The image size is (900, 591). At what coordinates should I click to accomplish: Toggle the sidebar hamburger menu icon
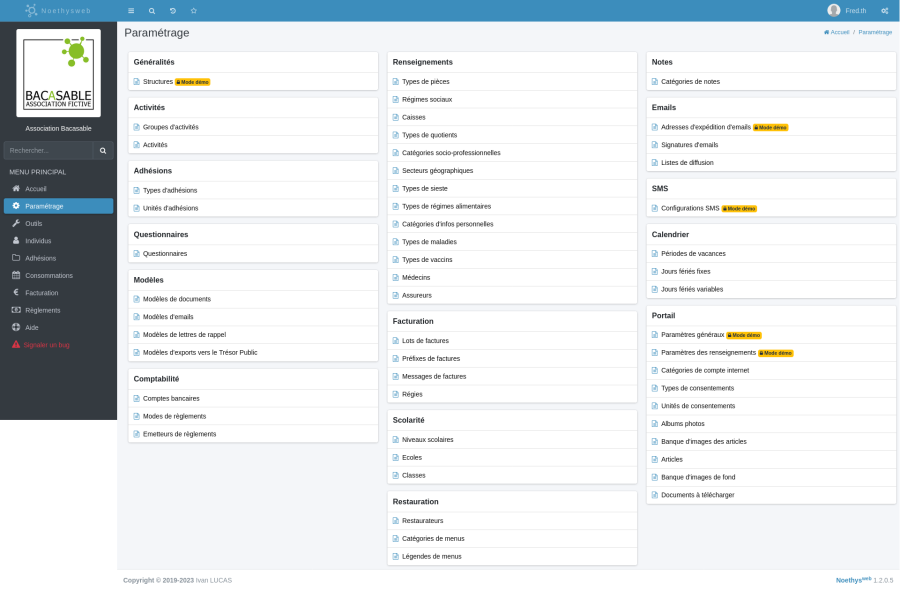131,10
